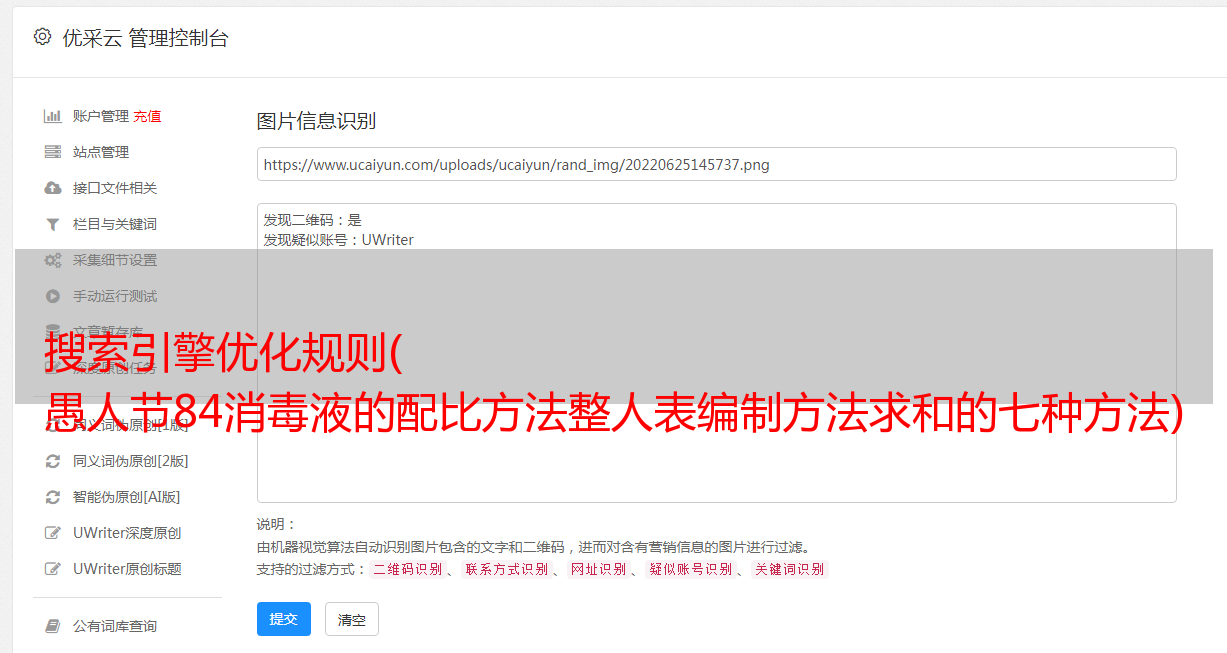Click the 网址识别 filter tag

pyautogui.click(x=598, y=569)
